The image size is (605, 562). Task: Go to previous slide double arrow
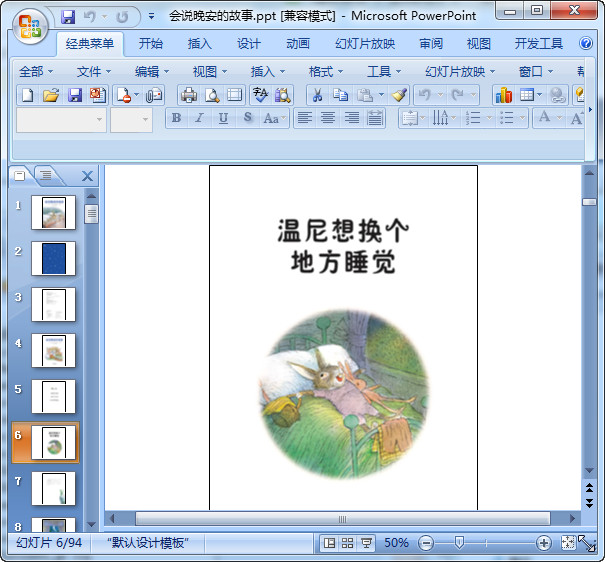(589, 488)
